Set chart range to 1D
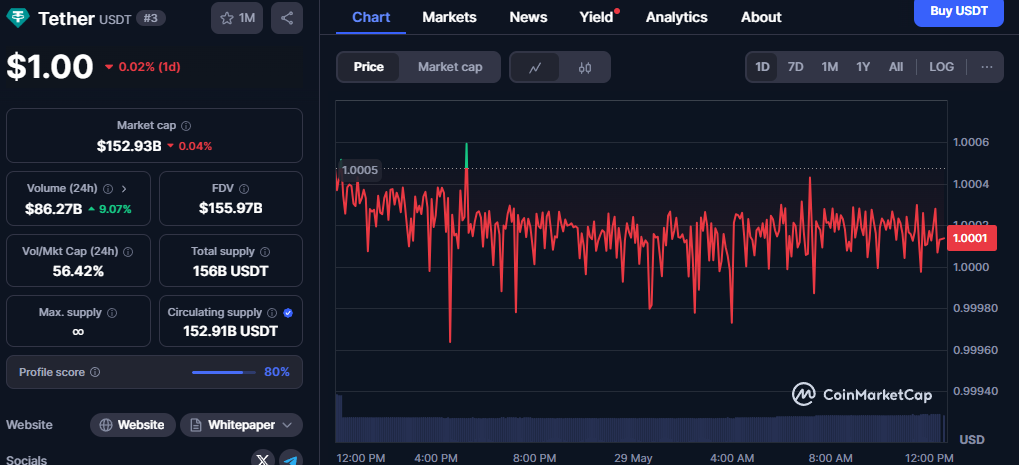 (762, 67)
